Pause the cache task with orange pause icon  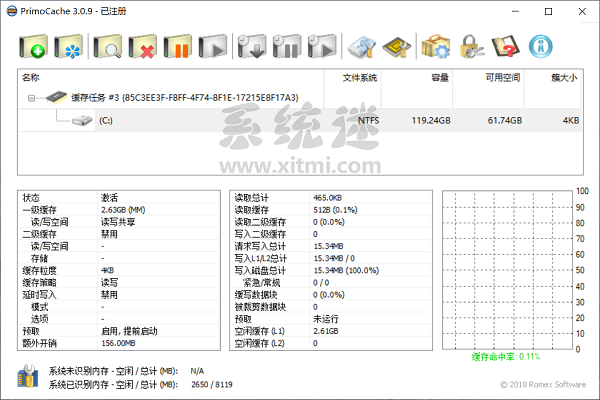coord(178,47)
